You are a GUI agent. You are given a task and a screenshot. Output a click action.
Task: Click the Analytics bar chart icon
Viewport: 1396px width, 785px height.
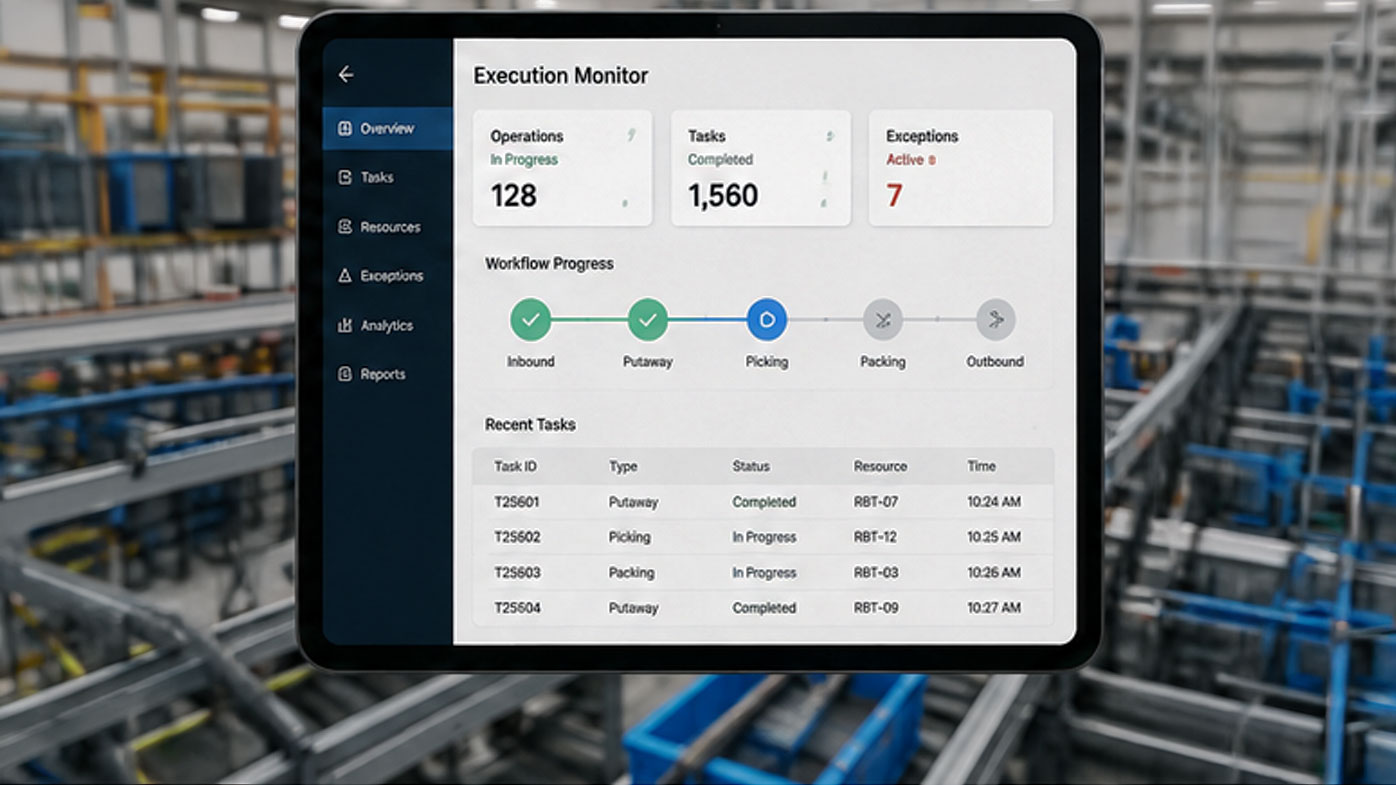345,325
